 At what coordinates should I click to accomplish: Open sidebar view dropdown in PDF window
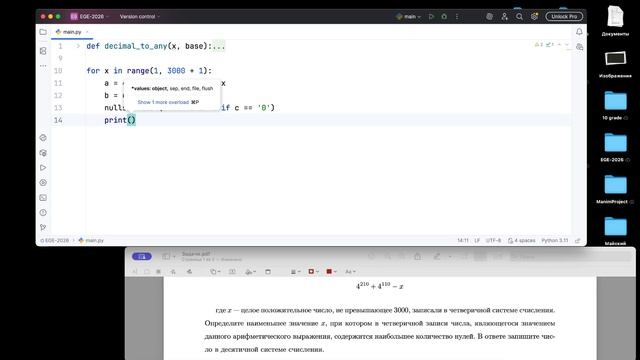pos(169,256)
